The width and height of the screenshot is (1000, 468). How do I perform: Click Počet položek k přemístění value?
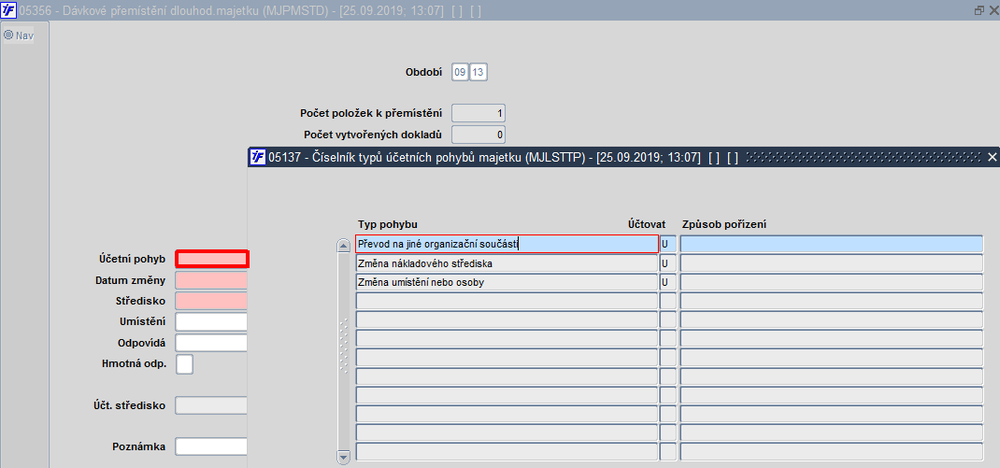pyautogui.click(x=478, y=113)
